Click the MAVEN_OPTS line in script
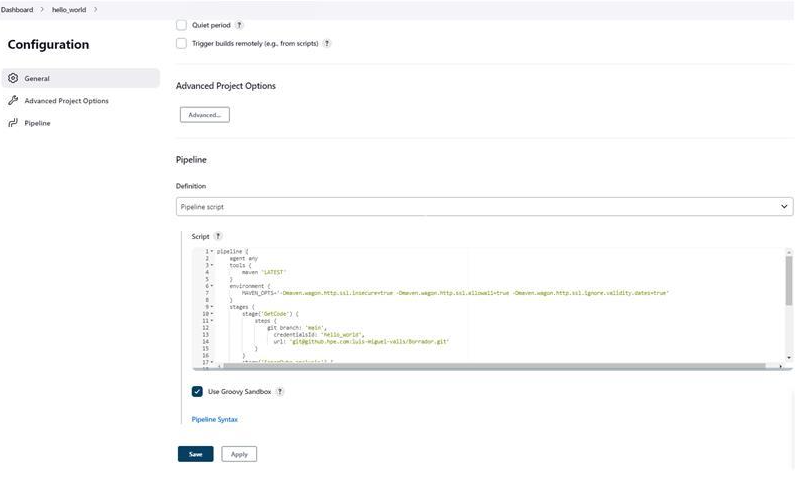Image resolution: width=800 pixels, height=482 pixels. 455,293
